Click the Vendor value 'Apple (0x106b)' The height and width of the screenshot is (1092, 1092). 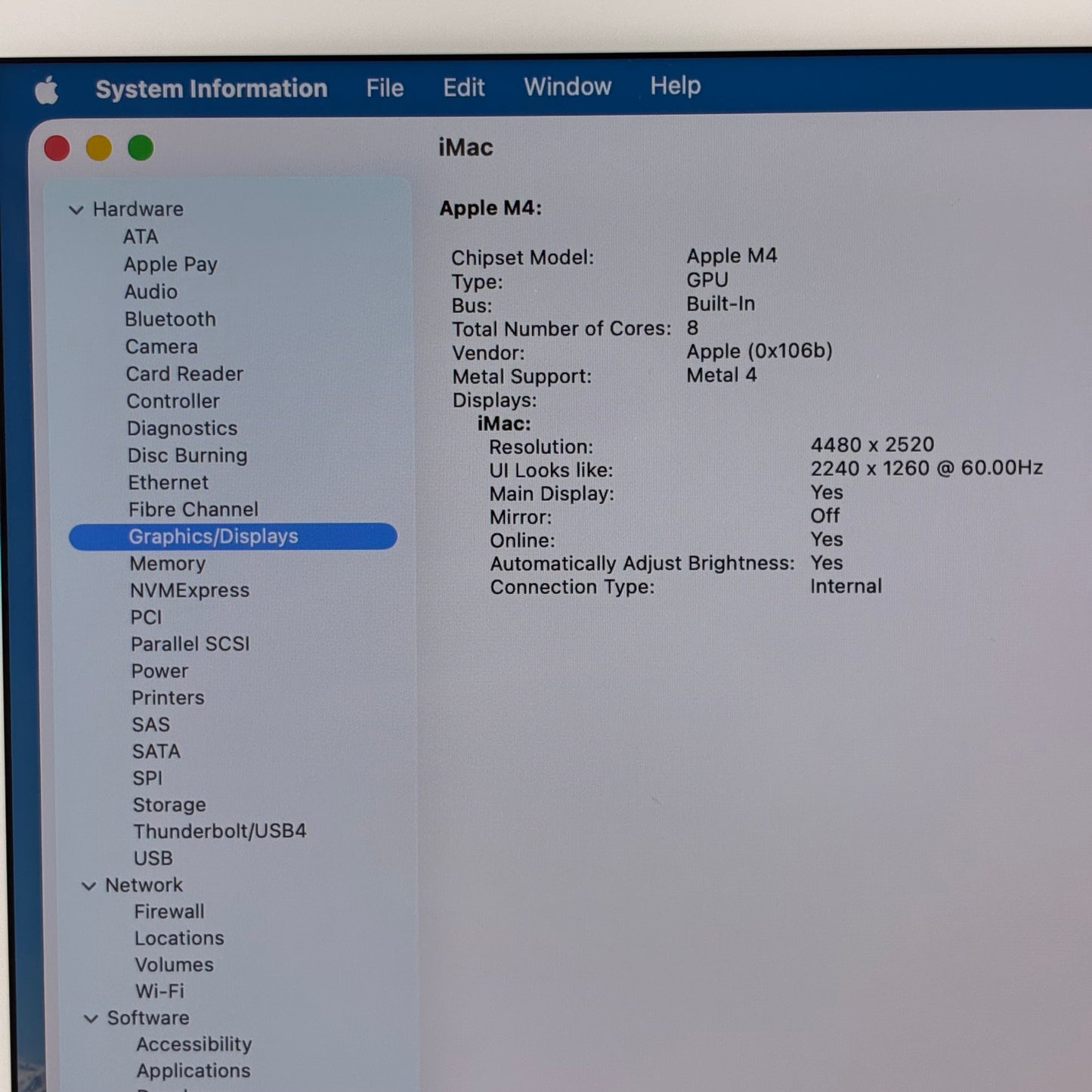pyautogui.click(x=759, y=351)
